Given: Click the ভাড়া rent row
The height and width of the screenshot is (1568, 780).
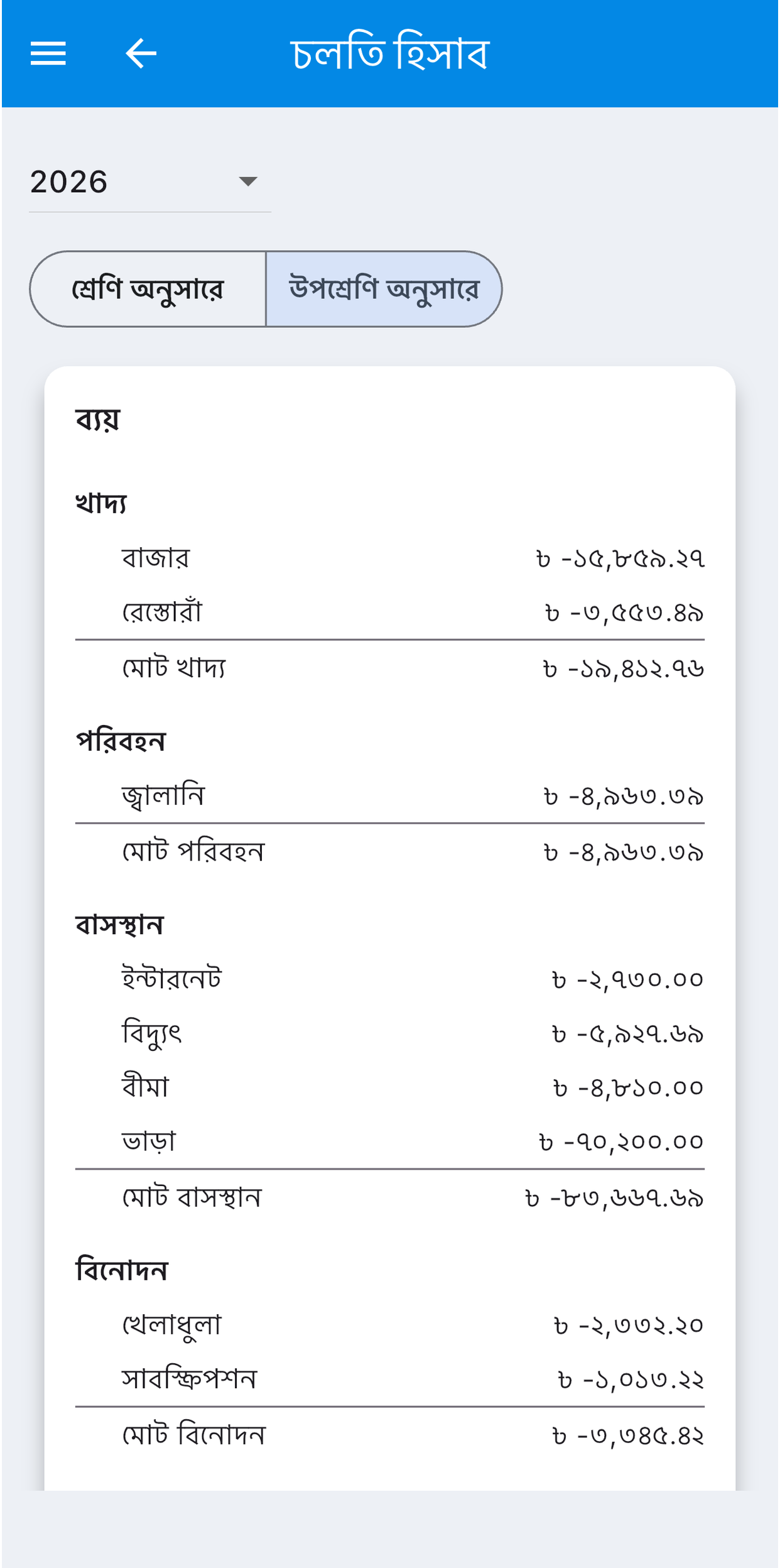Looking at the screenshot, I should click(389, 1141).
